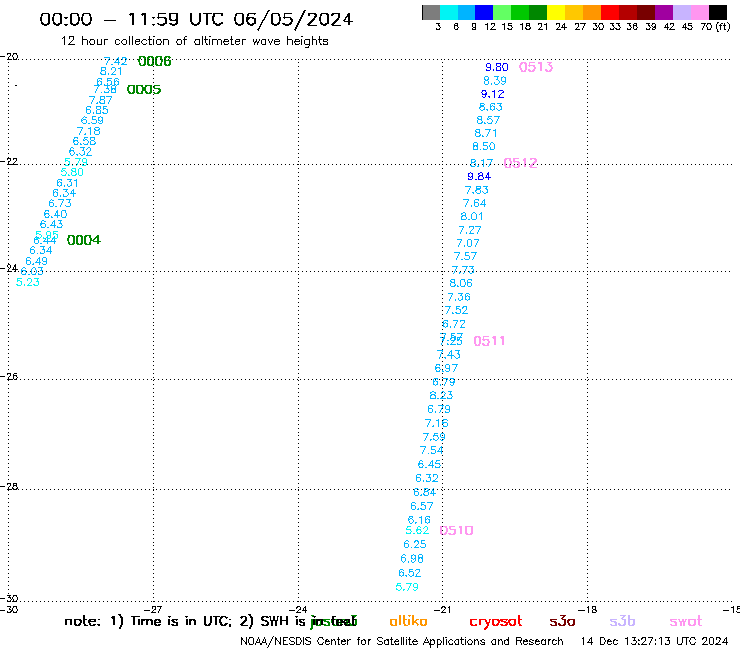Select the pink time stamp 0512

click(x=521, y=163)
